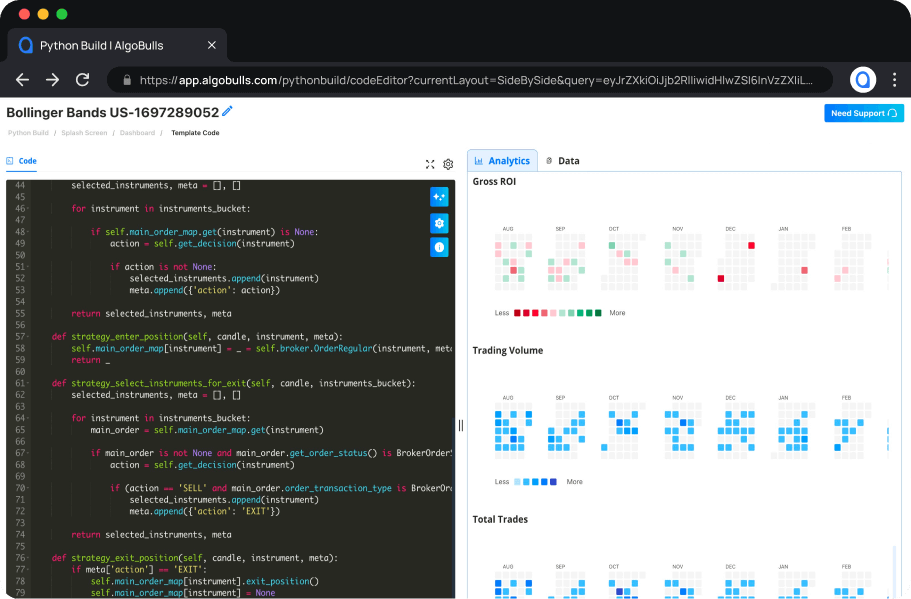Collapse code fold at line 61
The image size is (911, 599).
28,383
